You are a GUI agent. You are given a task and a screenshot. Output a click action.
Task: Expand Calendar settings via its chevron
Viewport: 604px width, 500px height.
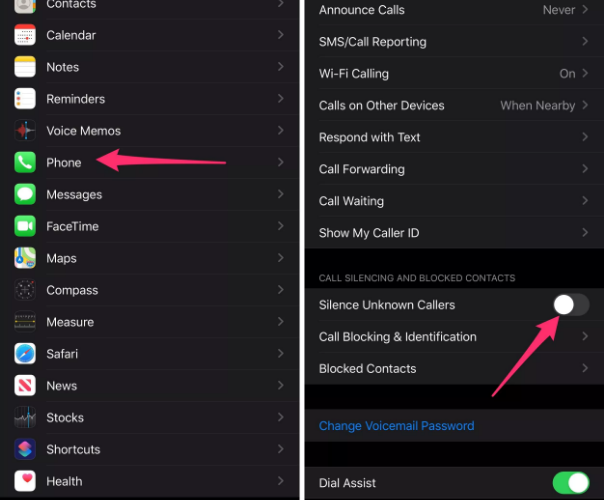click(x=281, y=35)
